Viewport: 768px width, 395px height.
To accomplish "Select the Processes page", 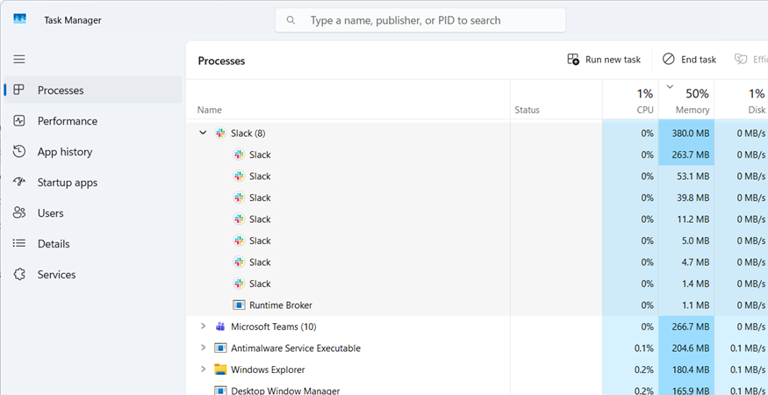I will click(x=93, y=90).
